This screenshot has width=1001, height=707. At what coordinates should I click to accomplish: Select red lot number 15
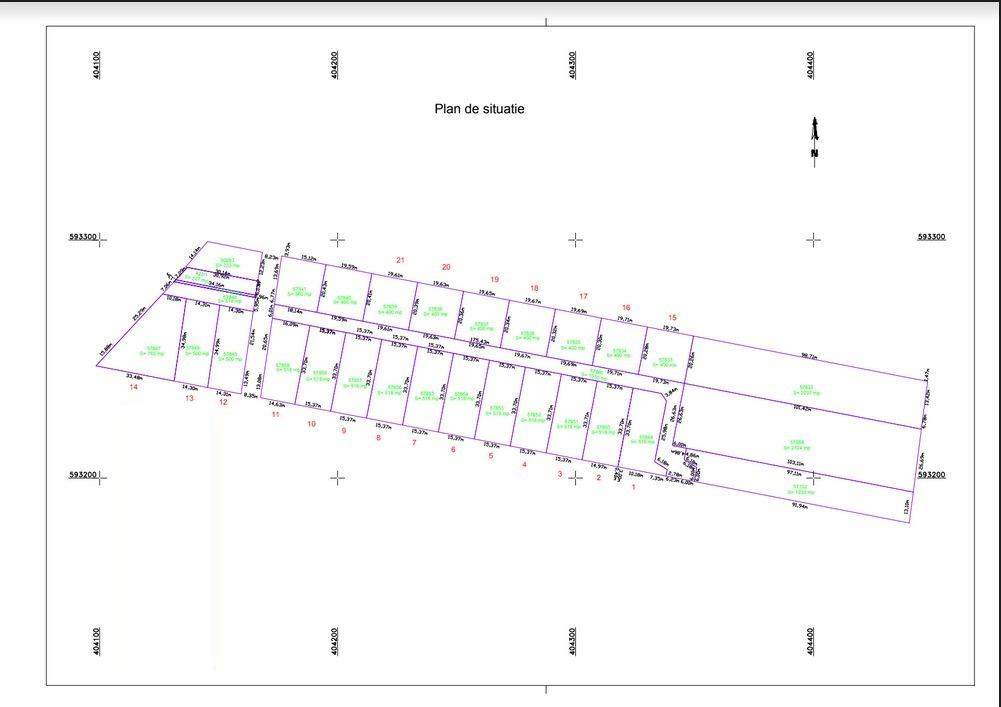[672, 317]
